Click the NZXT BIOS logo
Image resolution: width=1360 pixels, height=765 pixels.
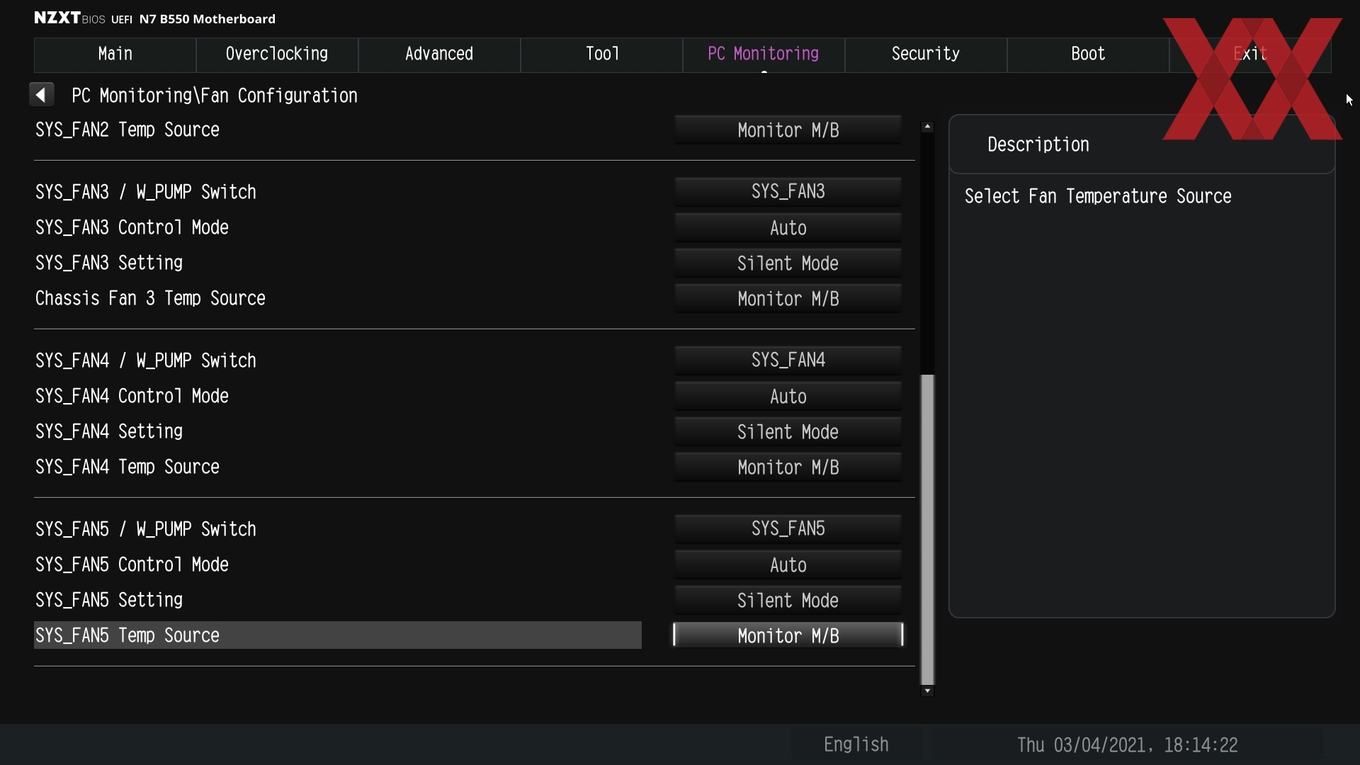click(x=69, y=18)
